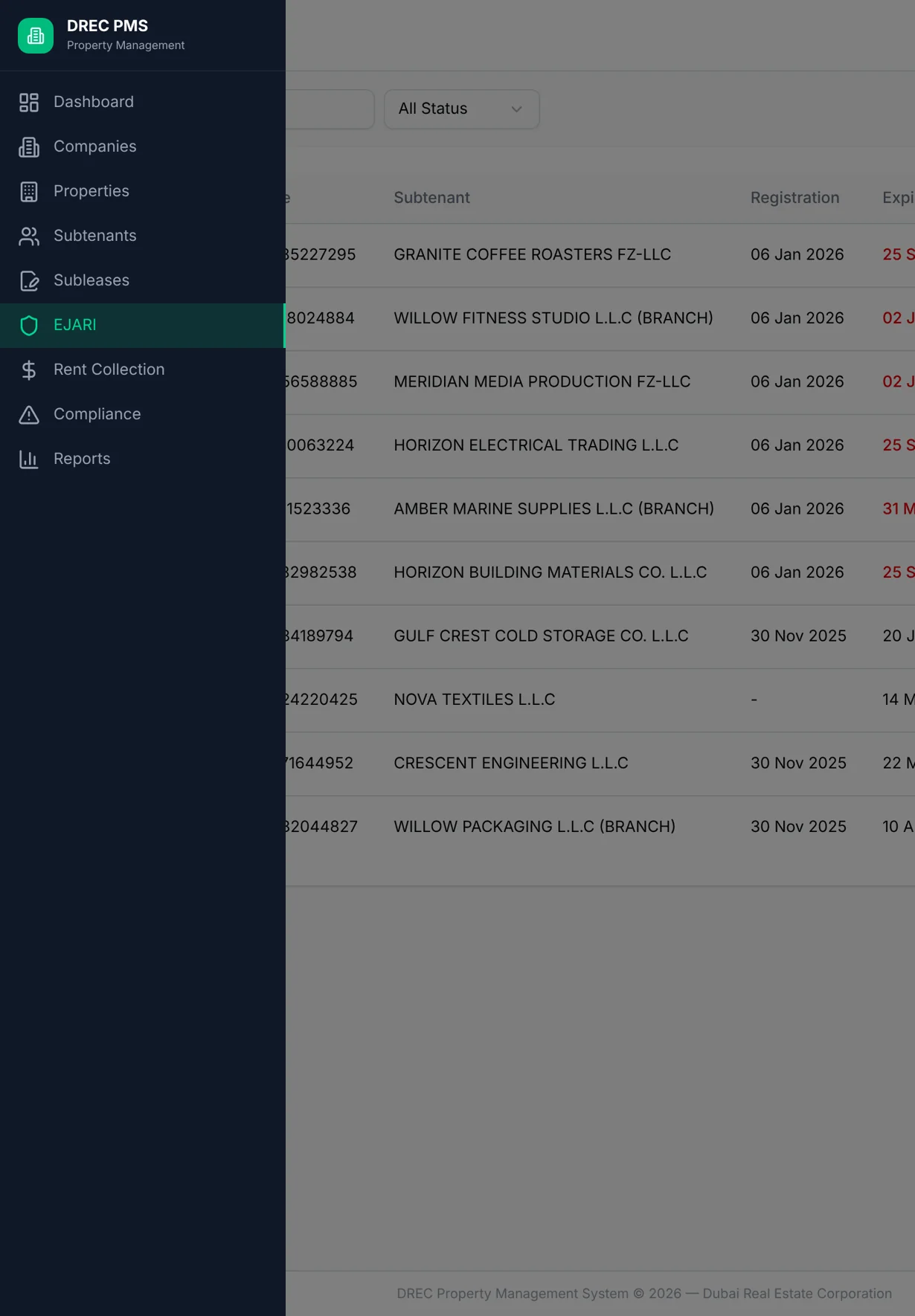Click number ending 32044827
The width and height of the screenshot is (915, 1316).
pos(321,827)
